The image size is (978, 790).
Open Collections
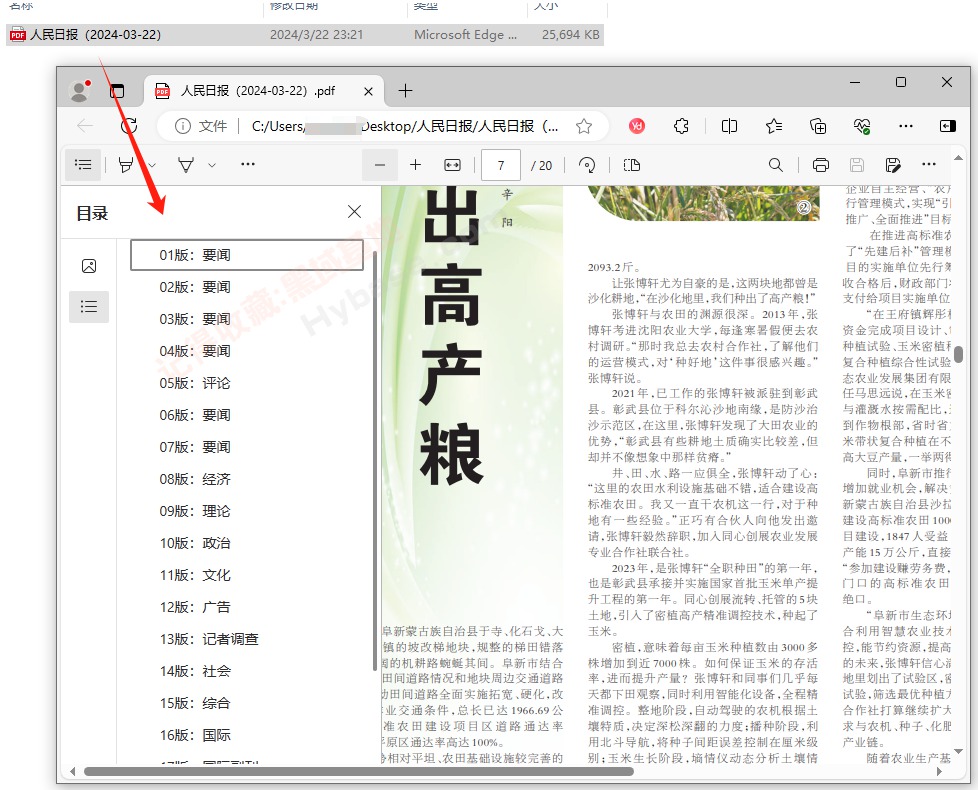(818, 127)
